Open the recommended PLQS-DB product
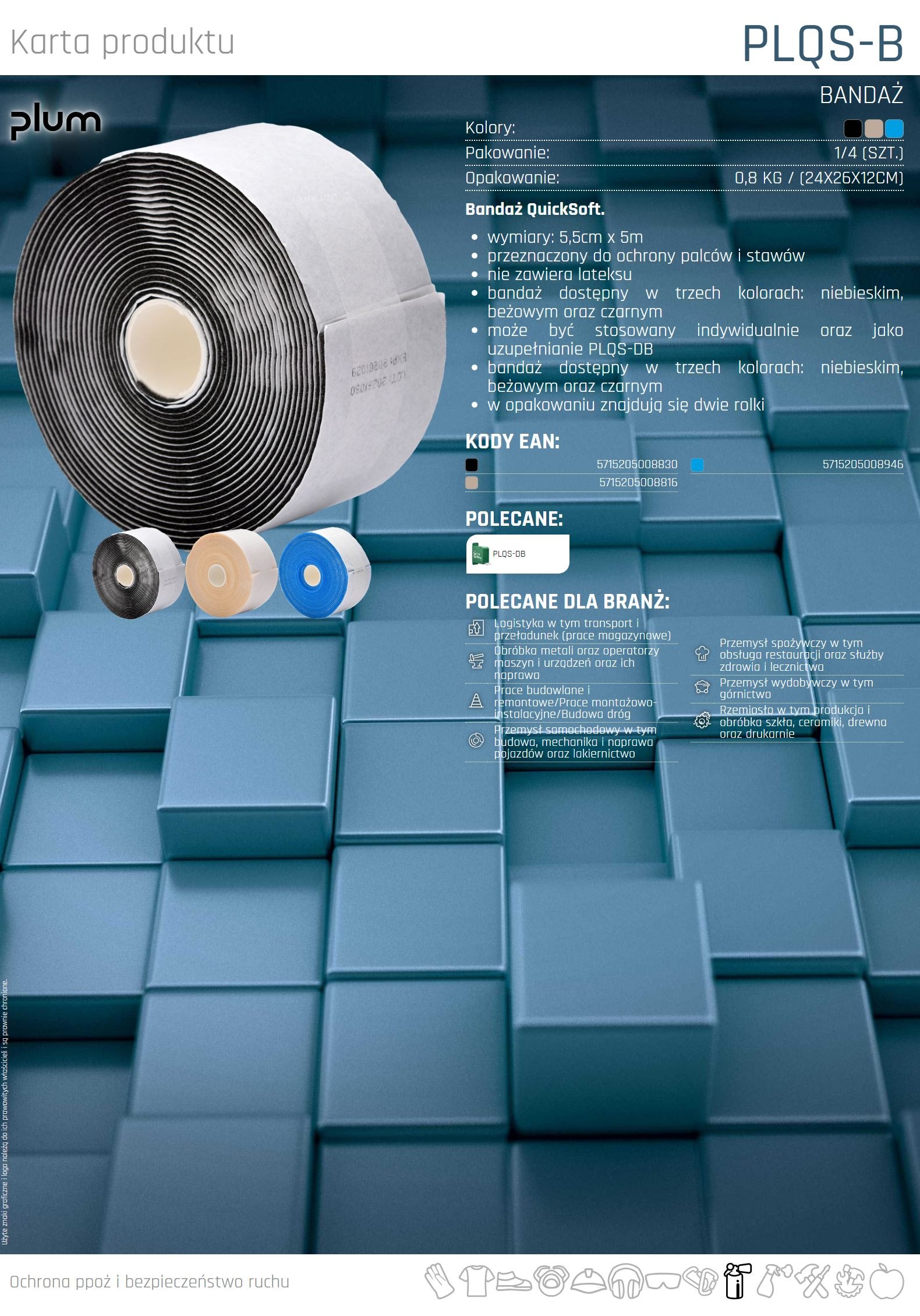Image resolution: width=920 pixels, height=1316 pixels. [517, 554]
